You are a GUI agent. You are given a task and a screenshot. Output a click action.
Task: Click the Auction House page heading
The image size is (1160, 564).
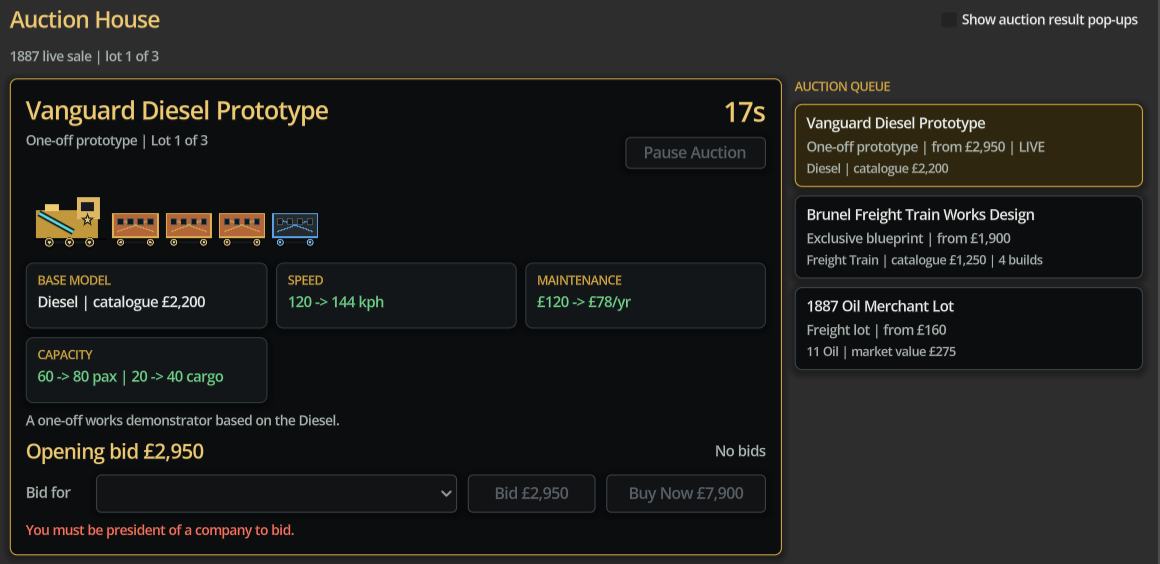point(85,20)
